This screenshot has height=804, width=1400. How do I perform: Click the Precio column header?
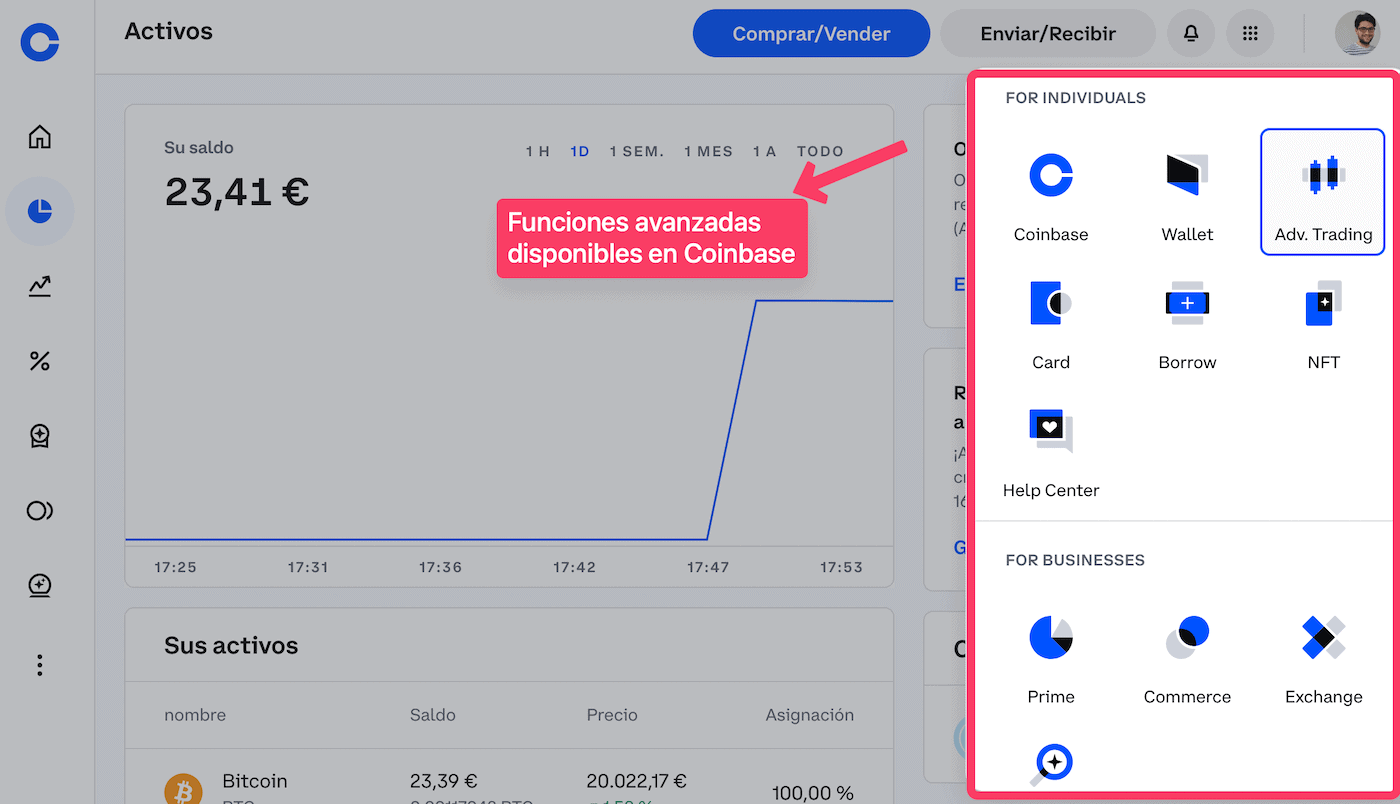612,715
